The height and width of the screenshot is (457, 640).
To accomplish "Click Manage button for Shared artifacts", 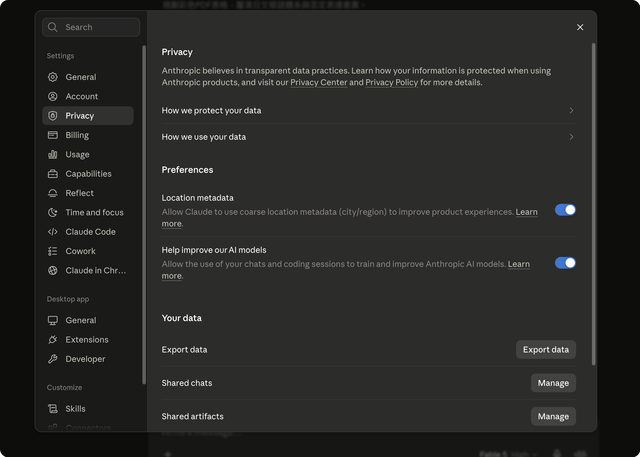I will pos(553,416).
